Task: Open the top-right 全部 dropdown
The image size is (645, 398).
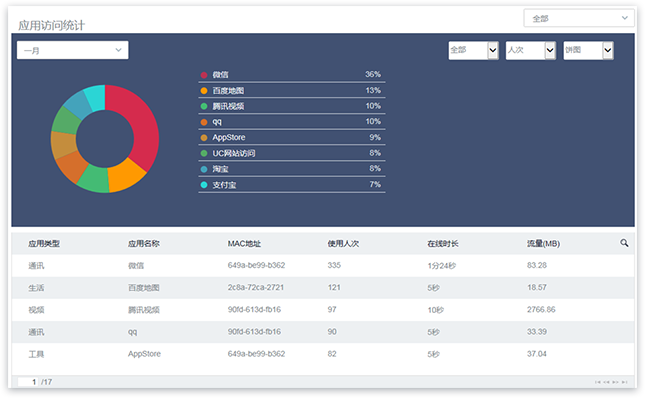Action: 579,18
